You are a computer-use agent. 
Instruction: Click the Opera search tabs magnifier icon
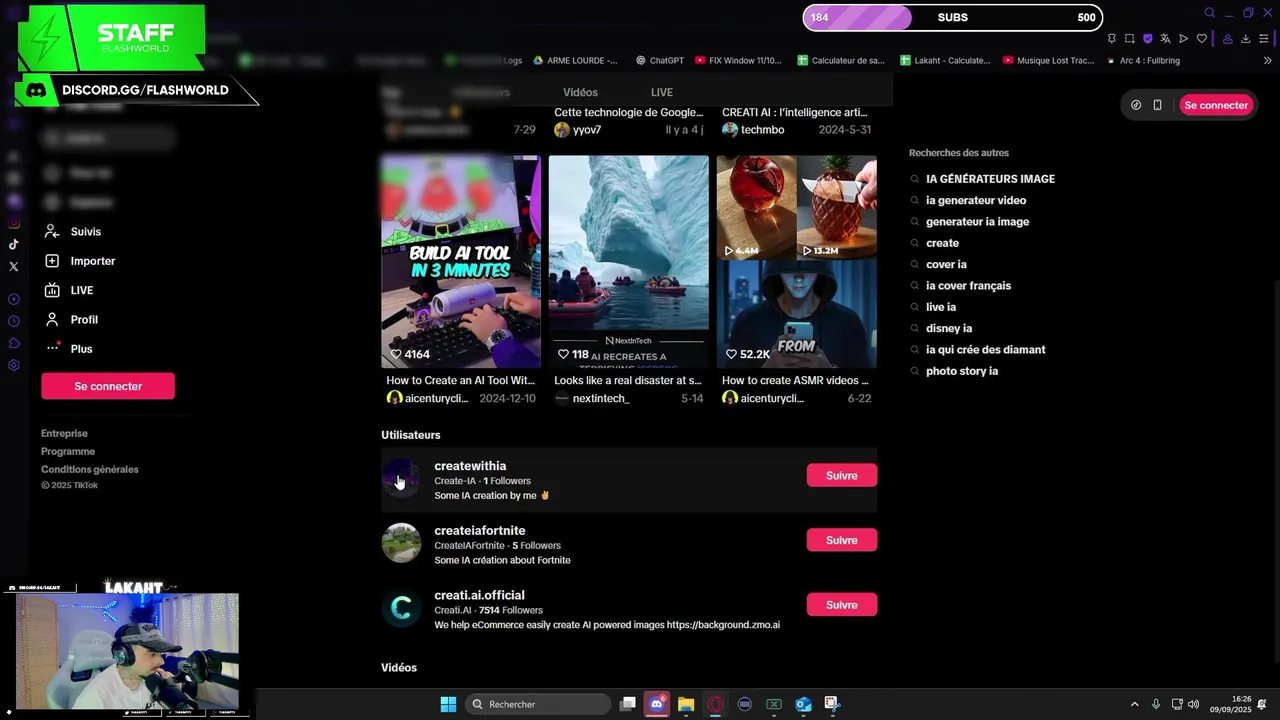pos(1209,13)
